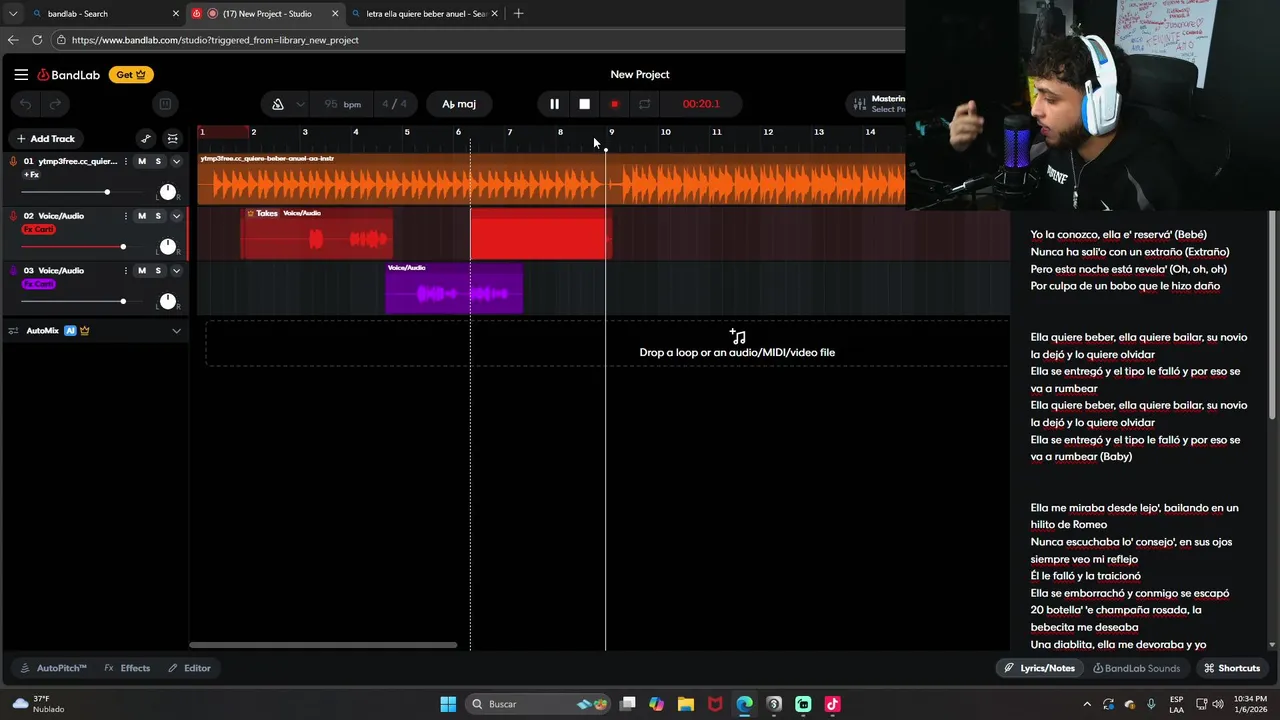The image size is (1280, 720).
Task: Switch to the Lyrics/Notes tab
Action: 1039,668
